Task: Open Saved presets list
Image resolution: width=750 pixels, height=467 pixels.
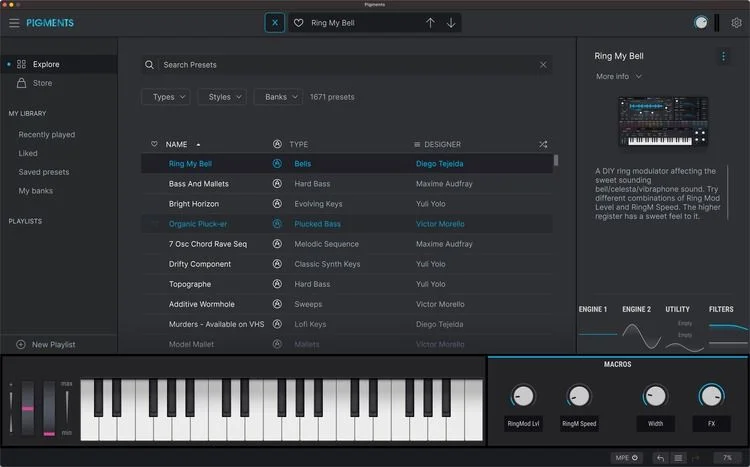Action: coord(44,172)
